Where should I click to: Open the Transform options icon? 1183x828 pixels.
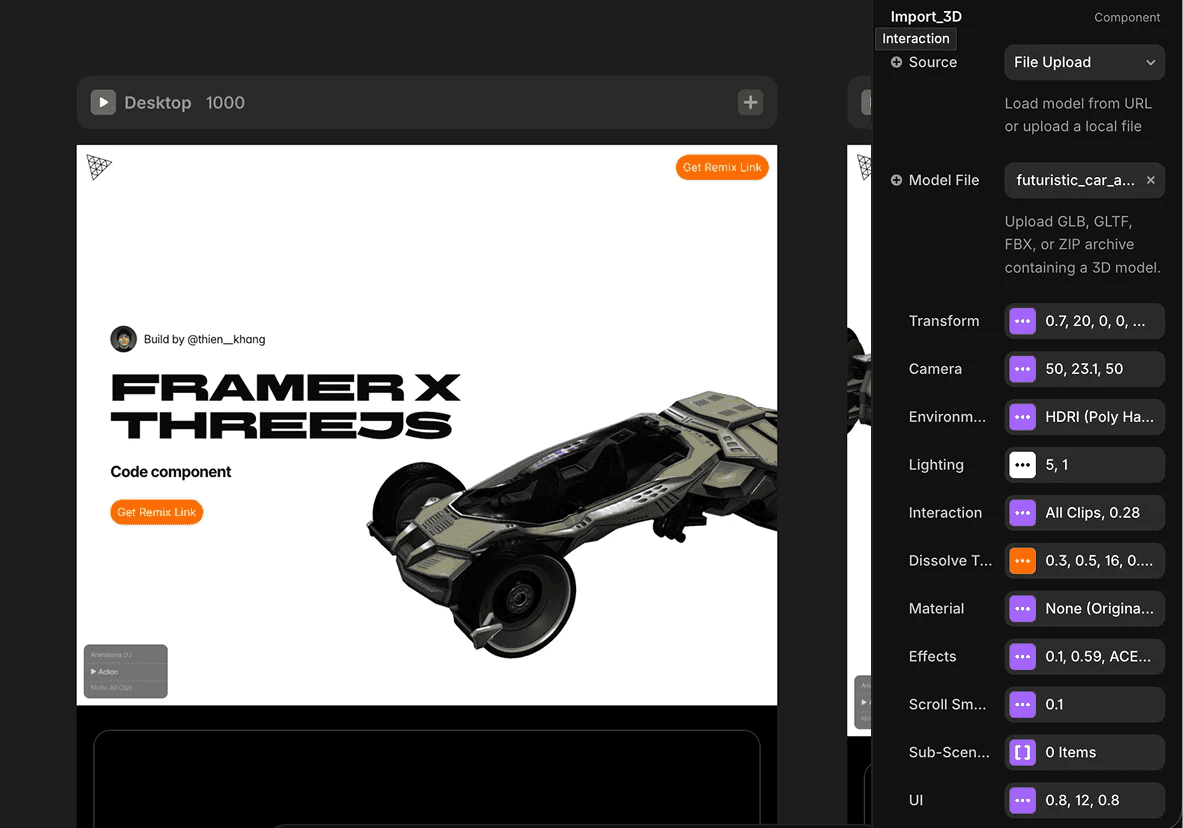[x=1022, y=322]
